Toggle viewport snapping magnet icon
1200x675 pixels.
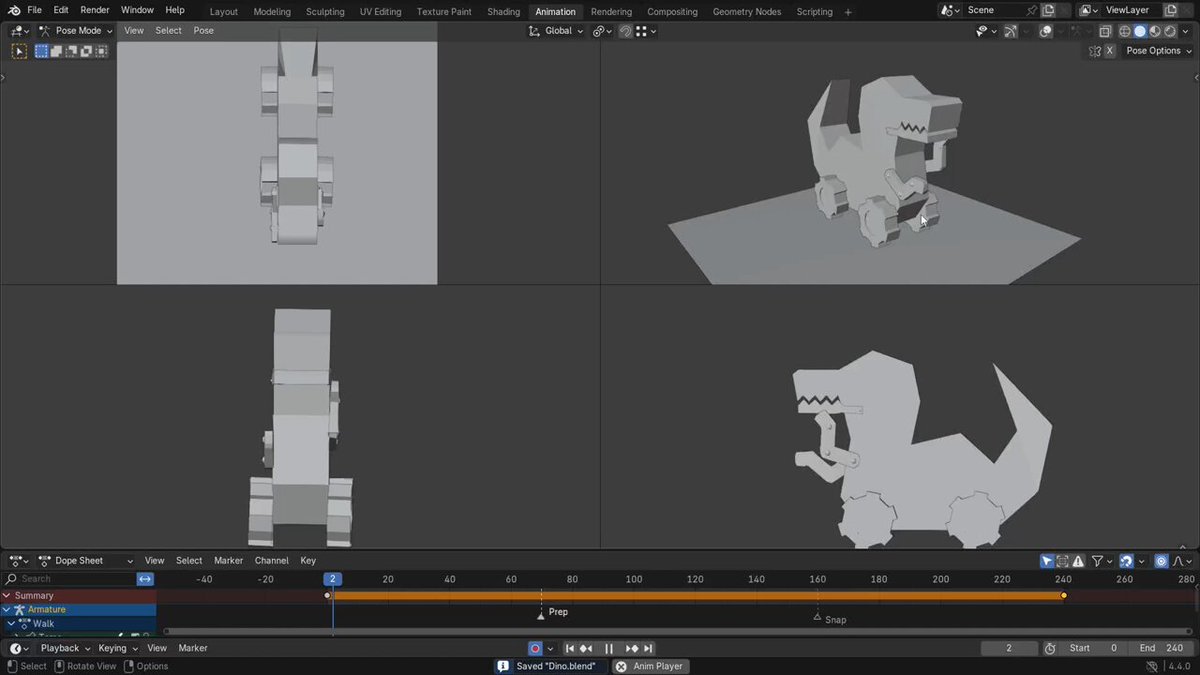[x=625, y=31]
